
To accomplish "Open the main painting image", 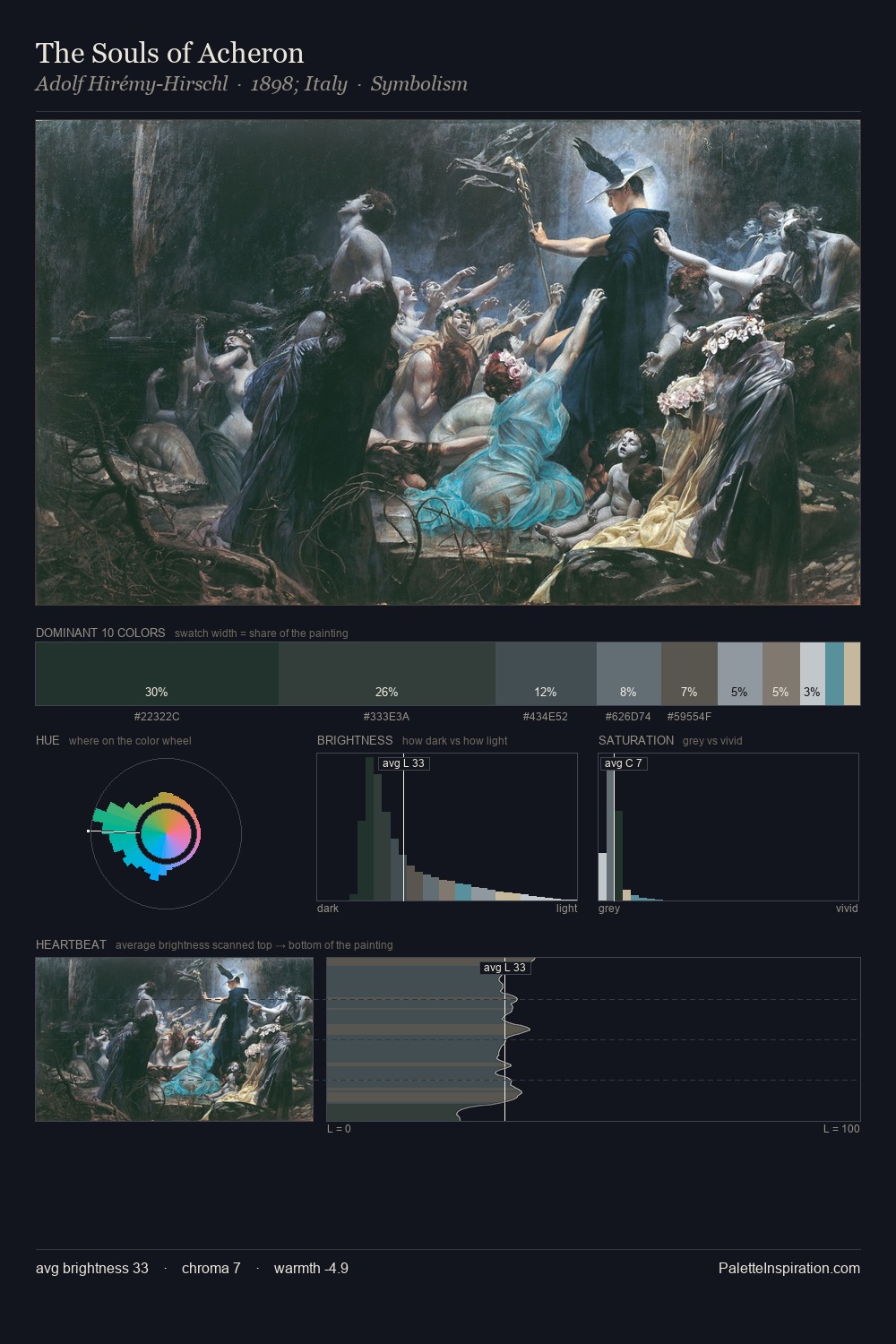I will [x=448, y=362].
